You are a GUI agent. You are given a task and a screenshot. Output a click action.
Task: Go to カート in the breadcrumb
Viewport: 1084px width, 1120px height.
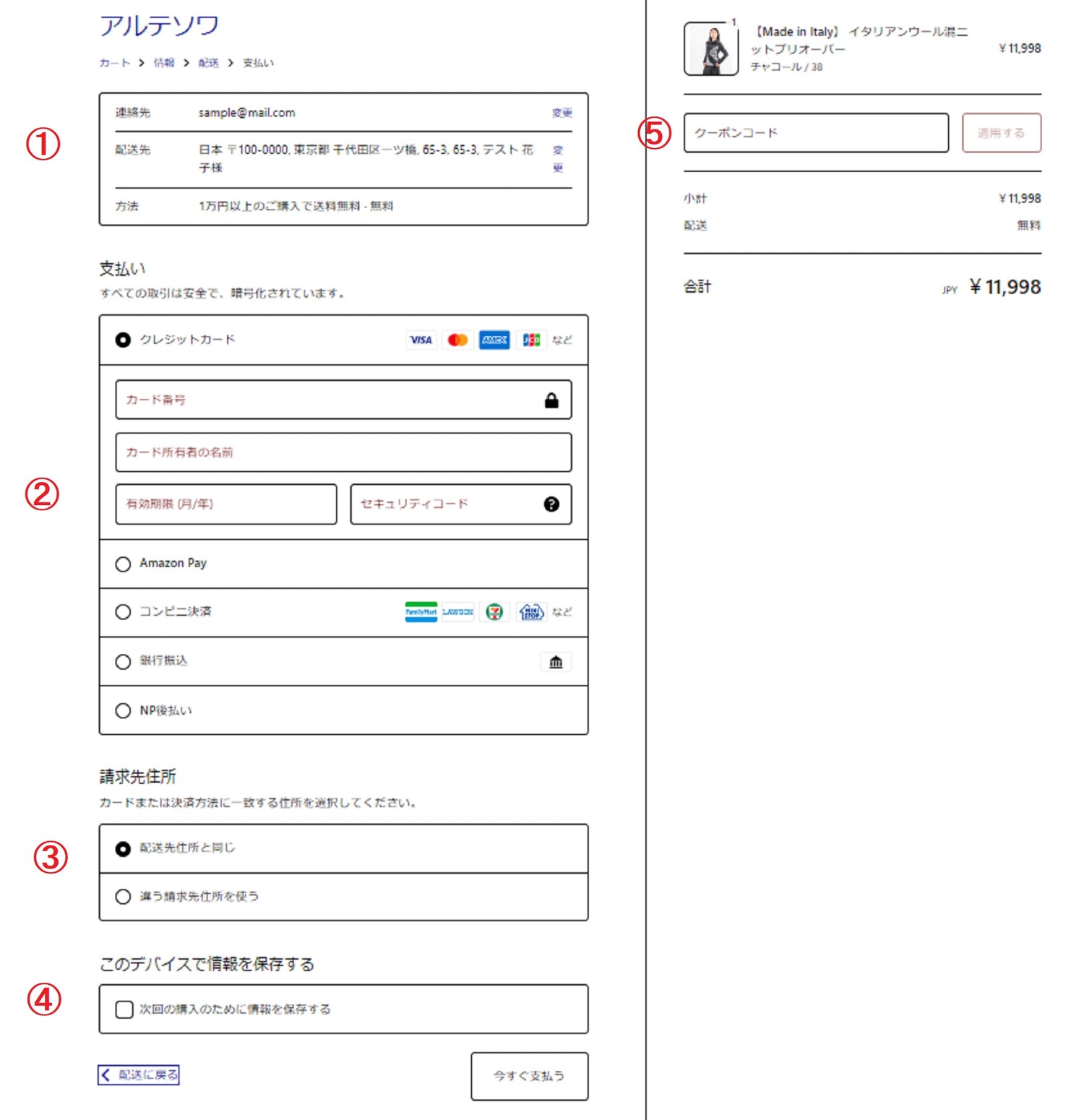coord(114,63)
